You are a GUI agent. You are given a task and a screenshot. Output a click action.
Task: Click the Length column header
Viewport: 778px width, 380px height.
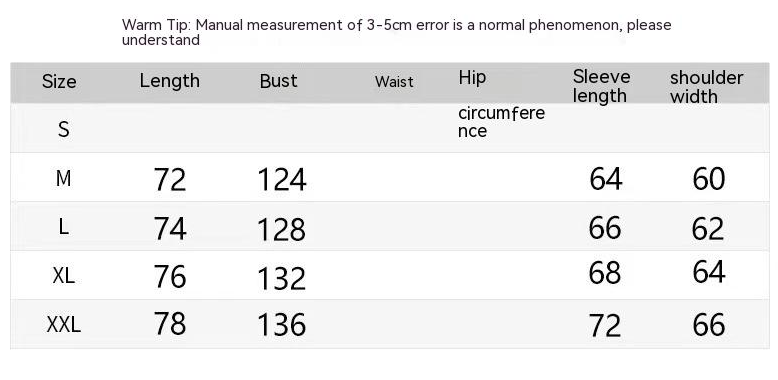170,81
